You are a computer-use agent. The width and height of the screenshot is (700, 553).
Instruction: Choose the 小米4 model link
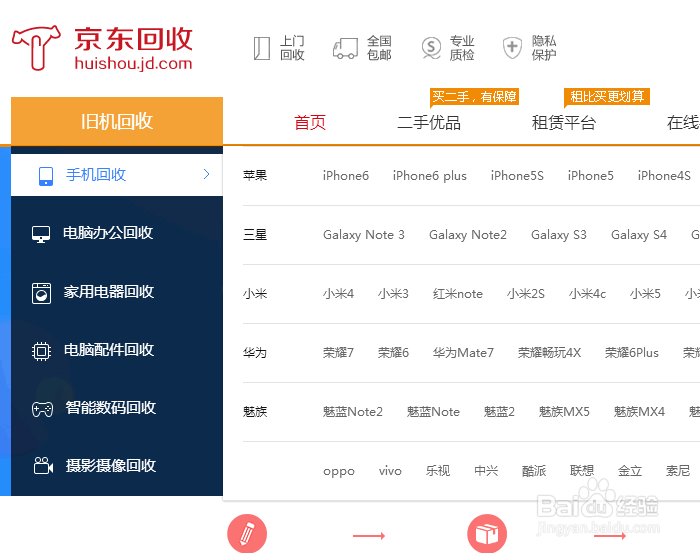[338, 294]
